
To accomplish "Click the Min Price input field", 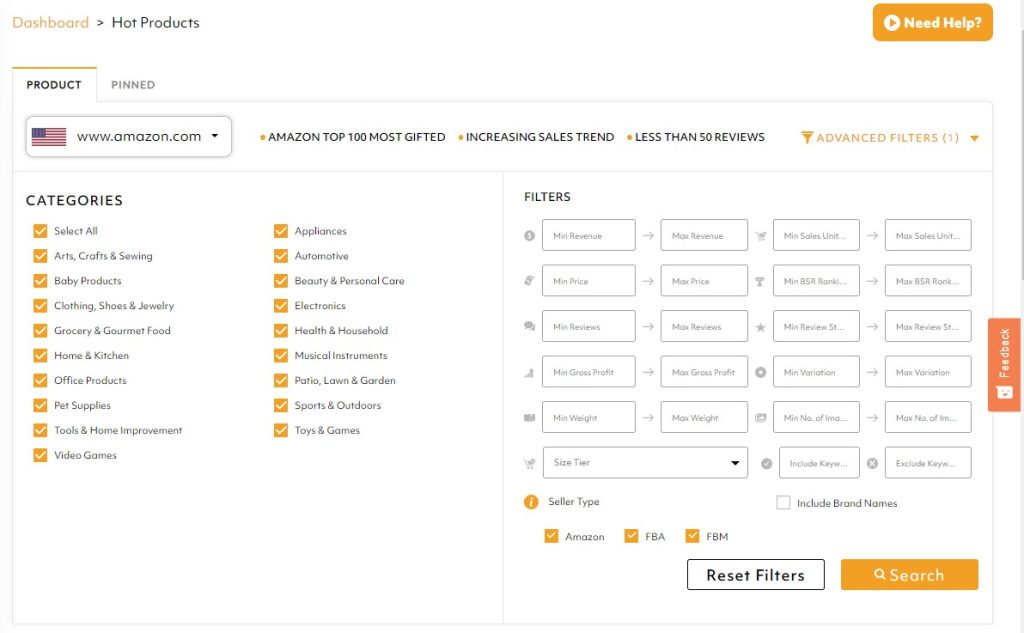I will click(x=588, y=281).
